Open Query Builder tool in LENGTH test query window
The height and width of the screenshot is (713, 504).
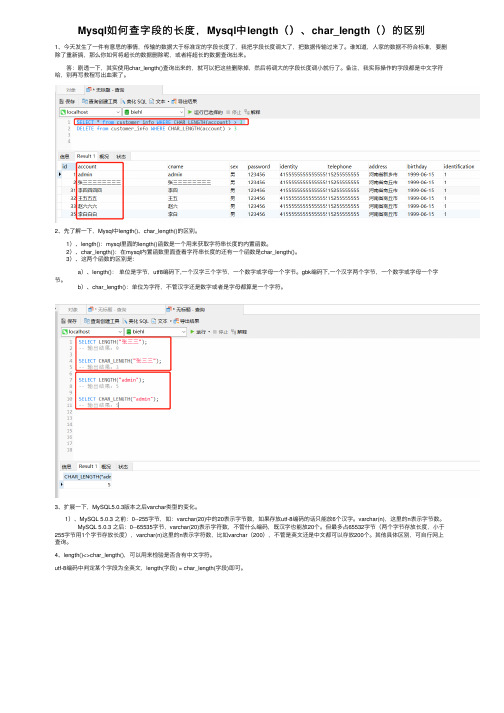tap(101, 321)
